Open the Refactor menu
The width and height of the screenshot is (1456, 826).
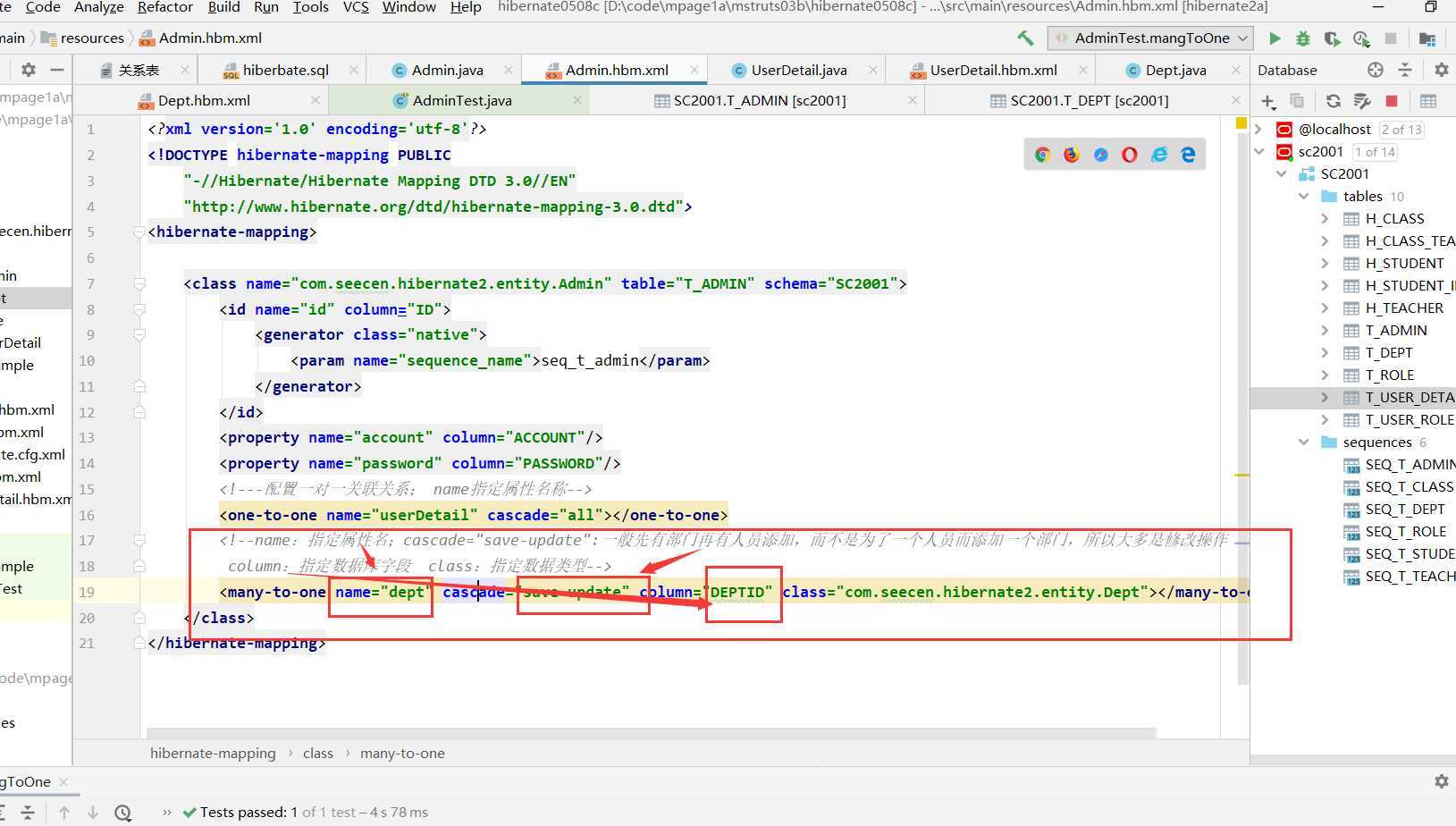[164, 7]
